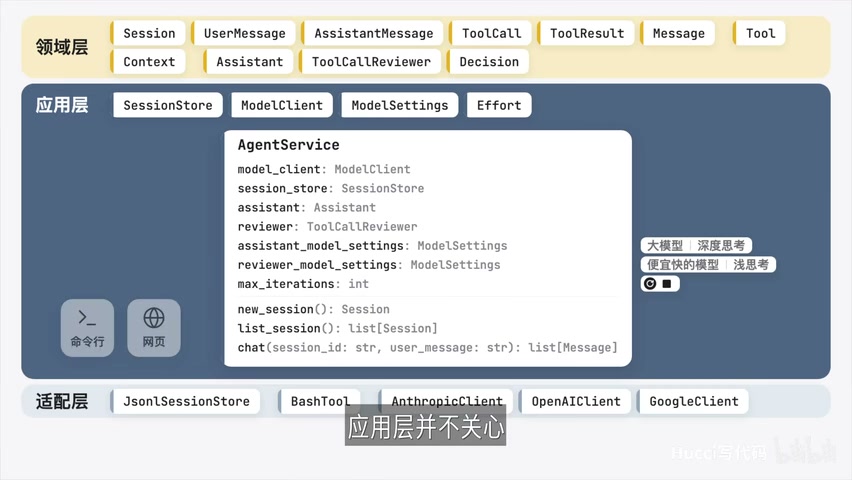Click the 深度思考 label
Screen dimensions: 852x480
[721, 245]
